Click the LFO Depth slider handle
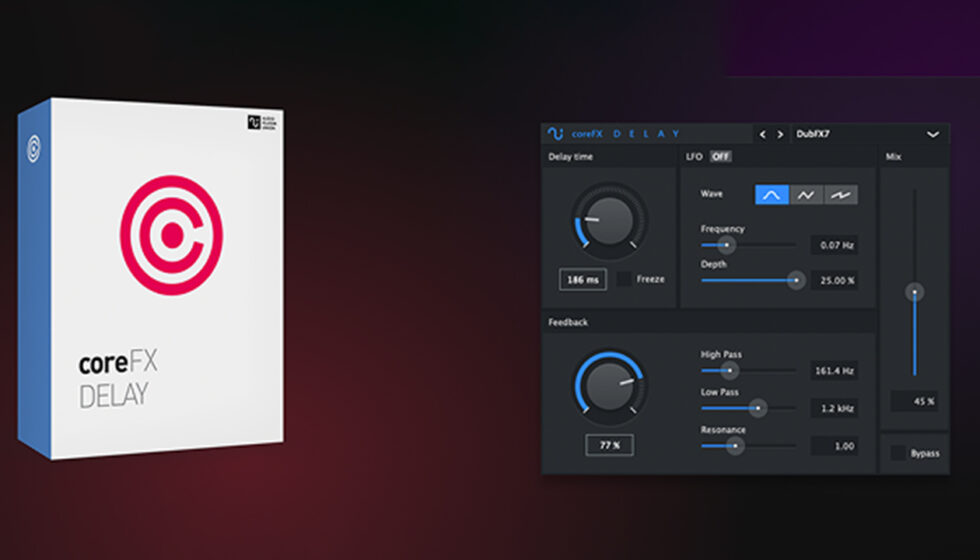 click(x=796, y=280)
